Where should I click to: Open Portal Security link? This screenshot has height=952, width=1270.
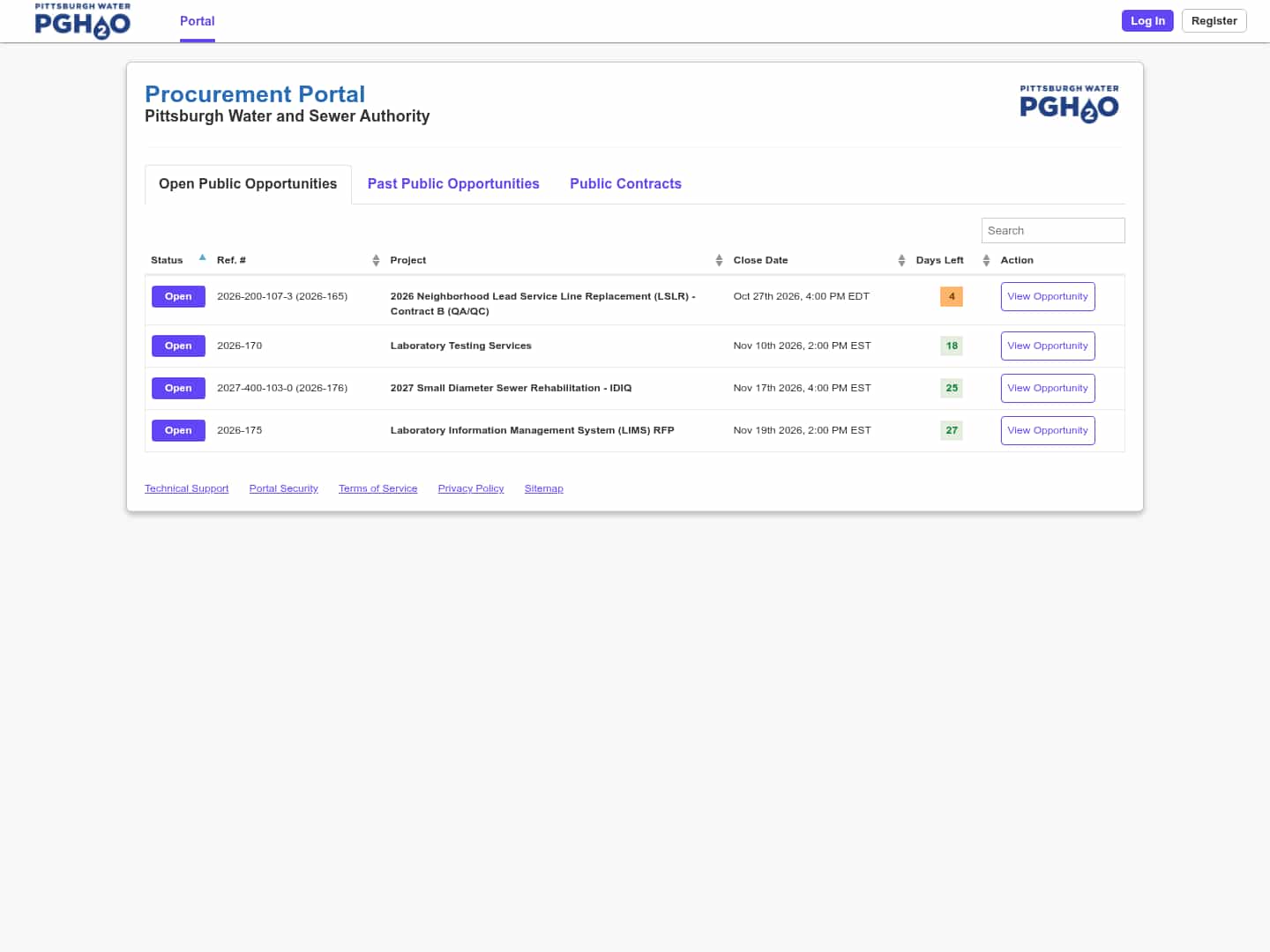pyautogui.click(x=283, y=488)
